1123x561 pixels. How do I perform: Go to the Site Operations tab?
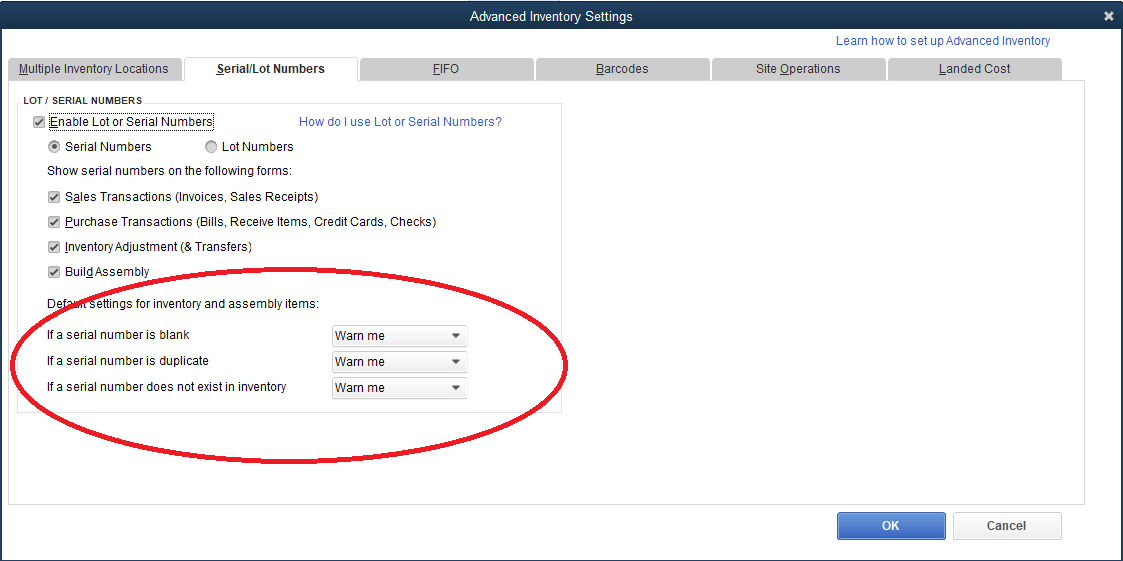[797, 69]
